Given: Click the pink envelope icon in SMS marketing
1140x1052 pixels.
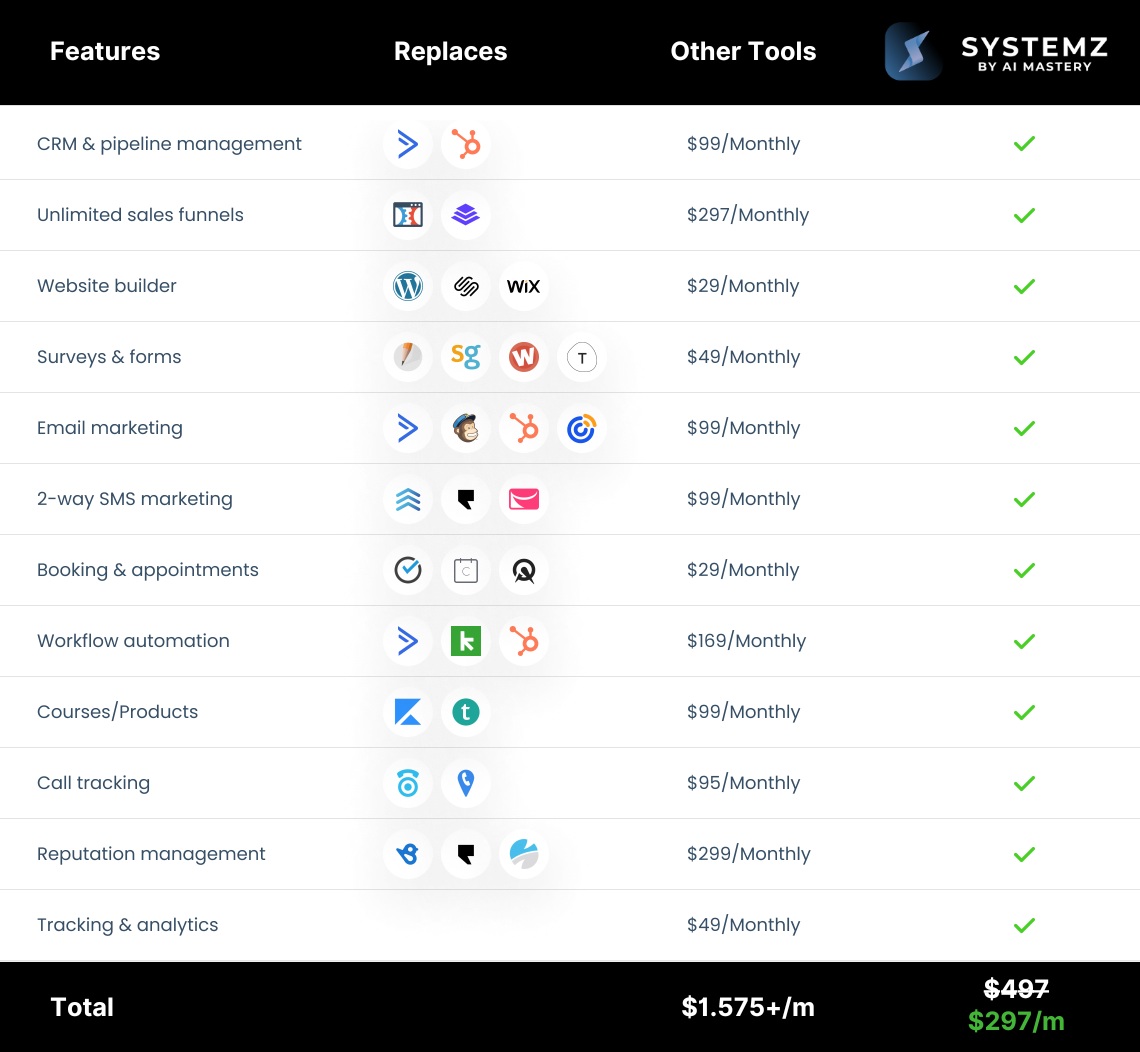Looking at the screenshot, I should coord(523,499).
